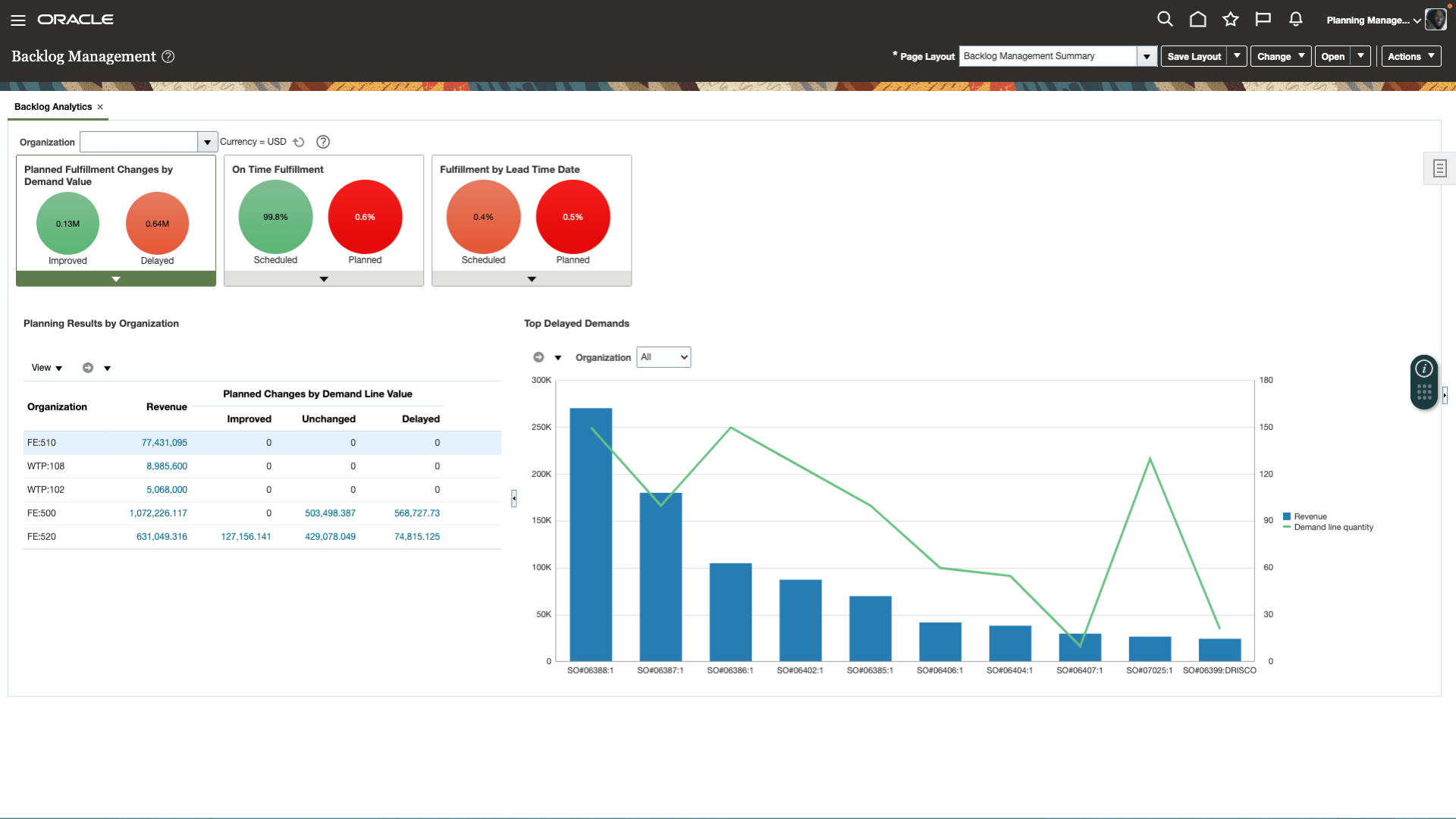This screenshot has width=1456, height=819.
Task: Open the hamburger menu icon top left
Action: coord(18,18)
